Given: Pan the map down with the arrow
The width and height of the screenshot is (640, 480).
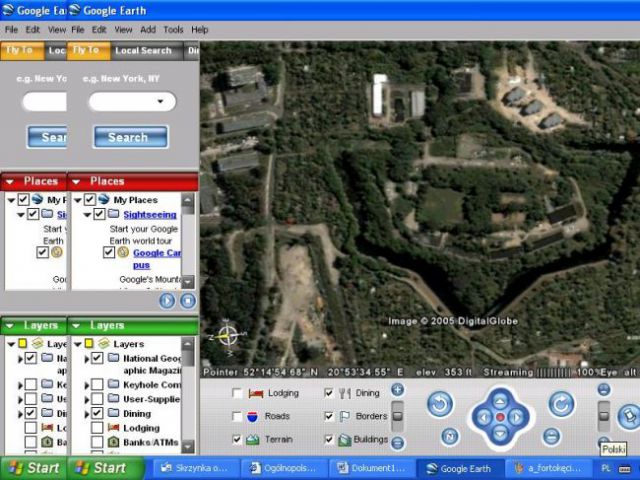Looking at the screenshot, I should [500, 434].
